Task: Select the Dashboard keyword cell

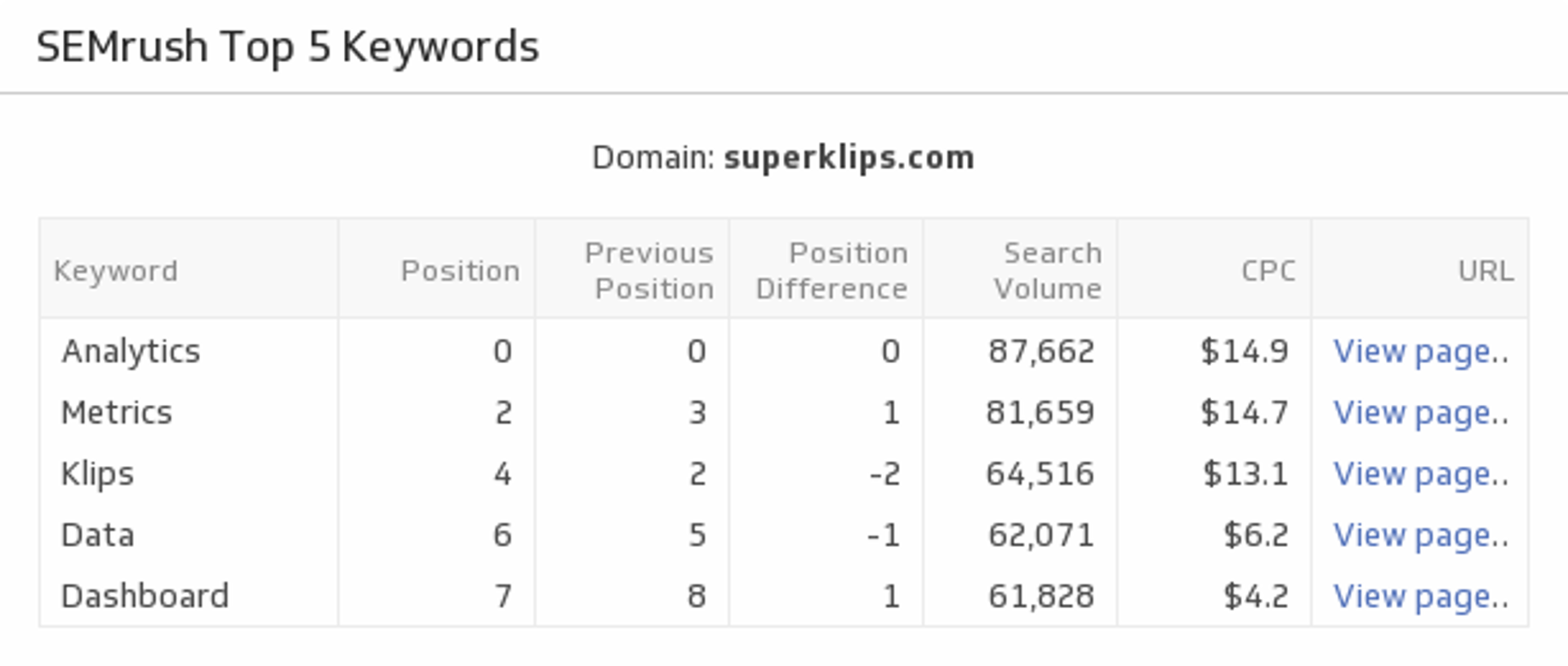Action: (145, 596)
